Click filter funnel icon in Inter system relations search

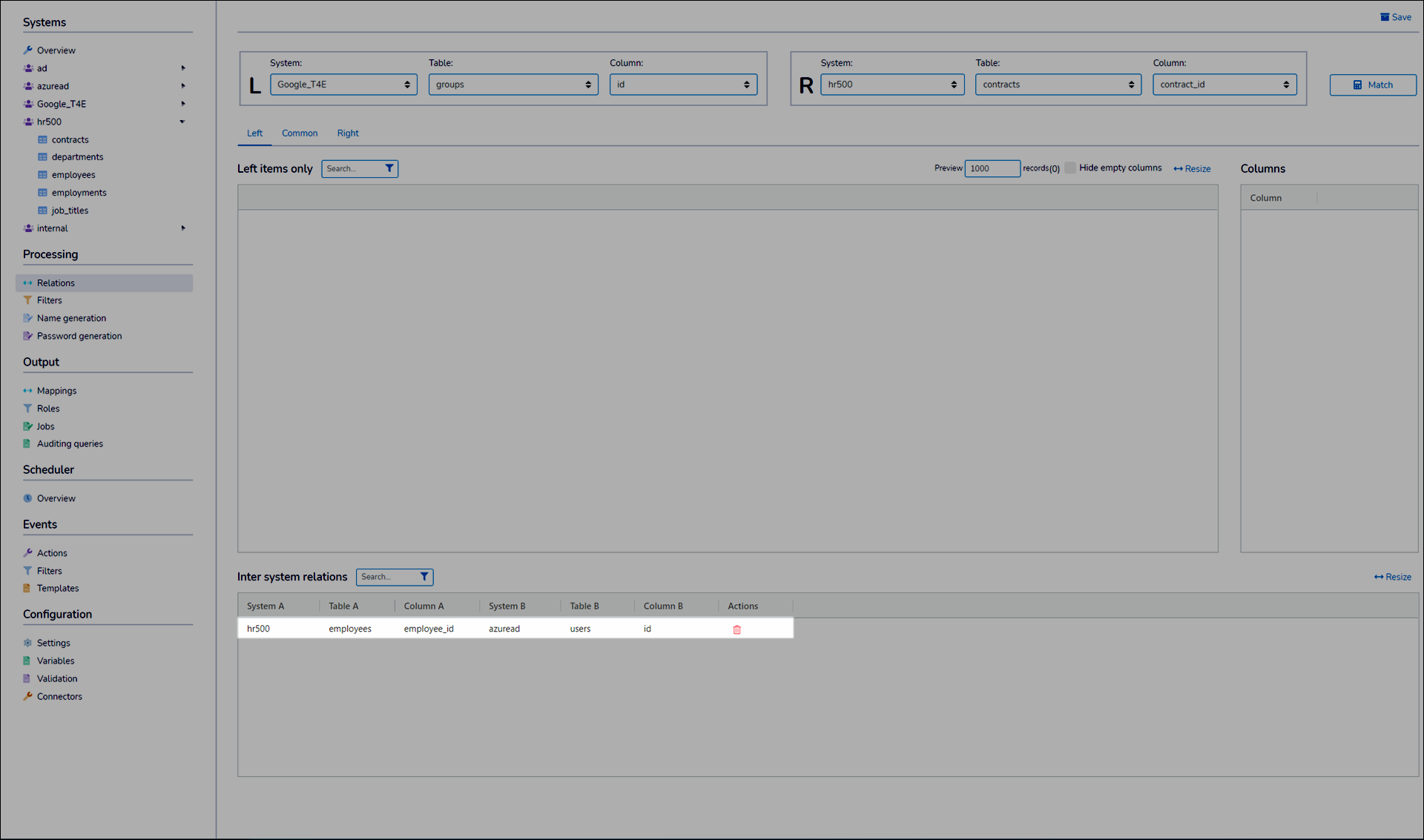point(423,577)
